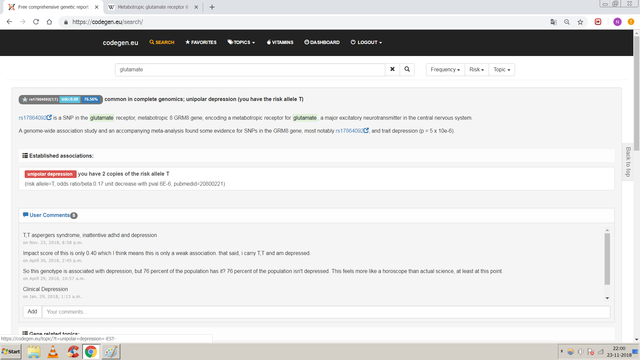640x360 pixels.
Task: Open external link icon after first rs17864092
Action: [x=49, y=118]
